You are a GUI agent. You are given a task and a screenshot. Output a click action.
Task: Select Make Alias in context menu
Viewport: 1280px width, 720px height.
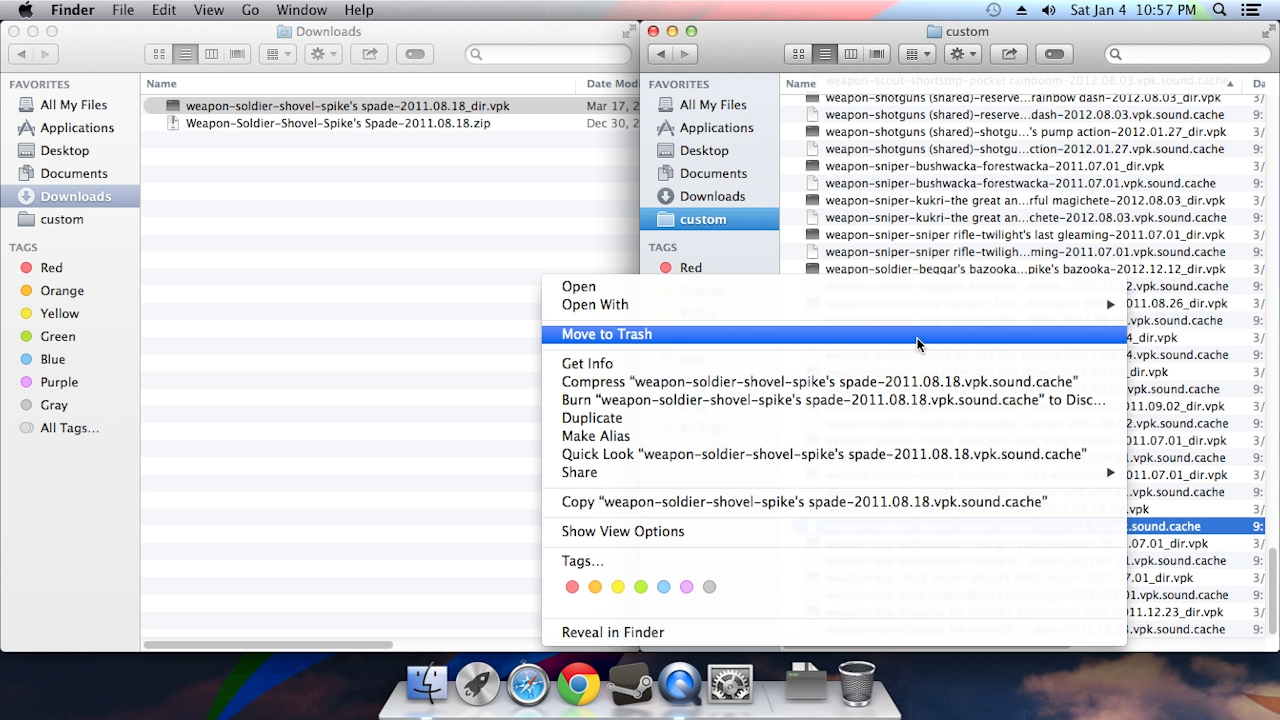click(x=834, y=436)
